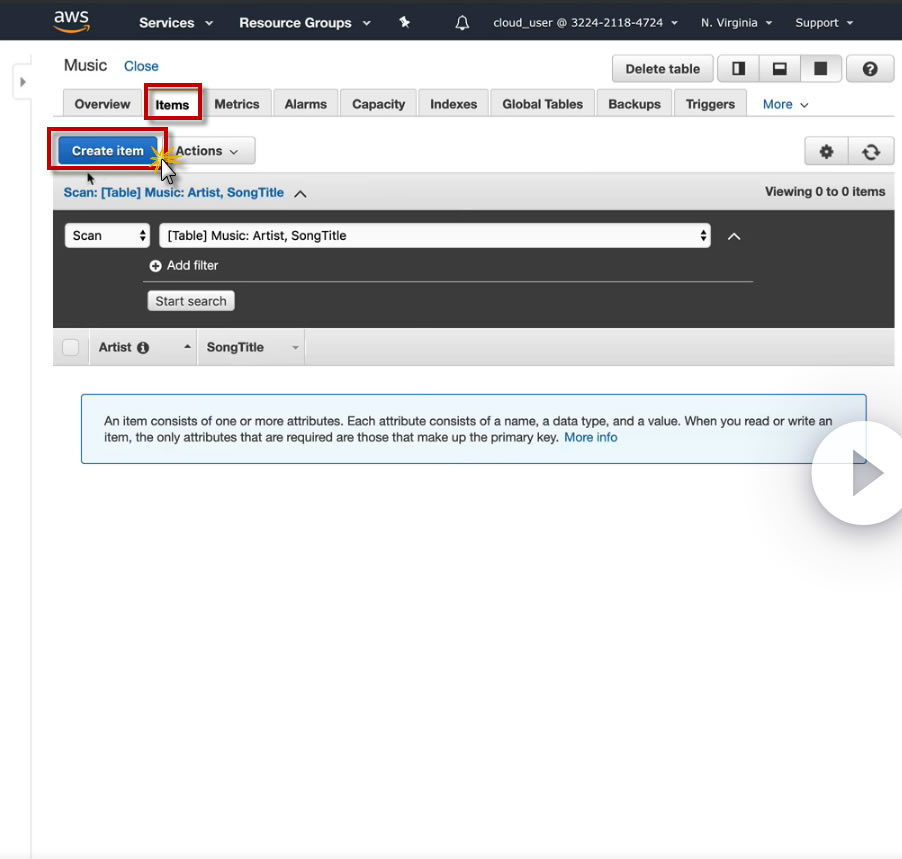Click the Viewing 0 to 0 items text
Viewport: 902px width, 859px height.
825,192
